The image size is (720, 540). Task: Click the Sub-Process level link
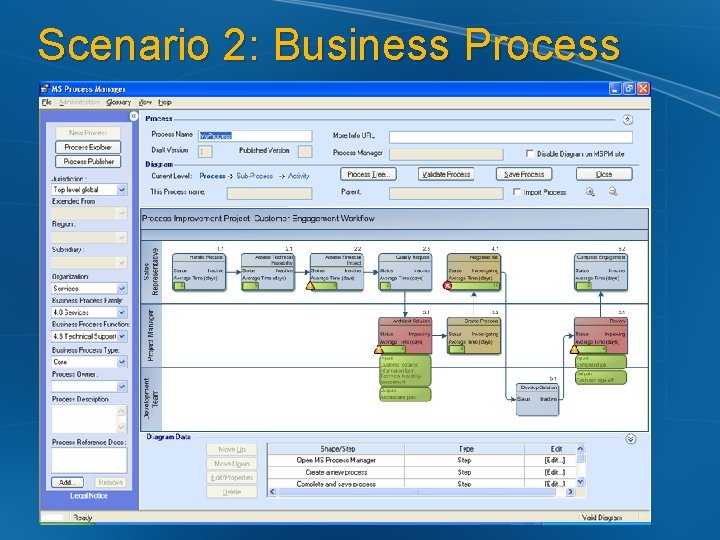[255, 176]
